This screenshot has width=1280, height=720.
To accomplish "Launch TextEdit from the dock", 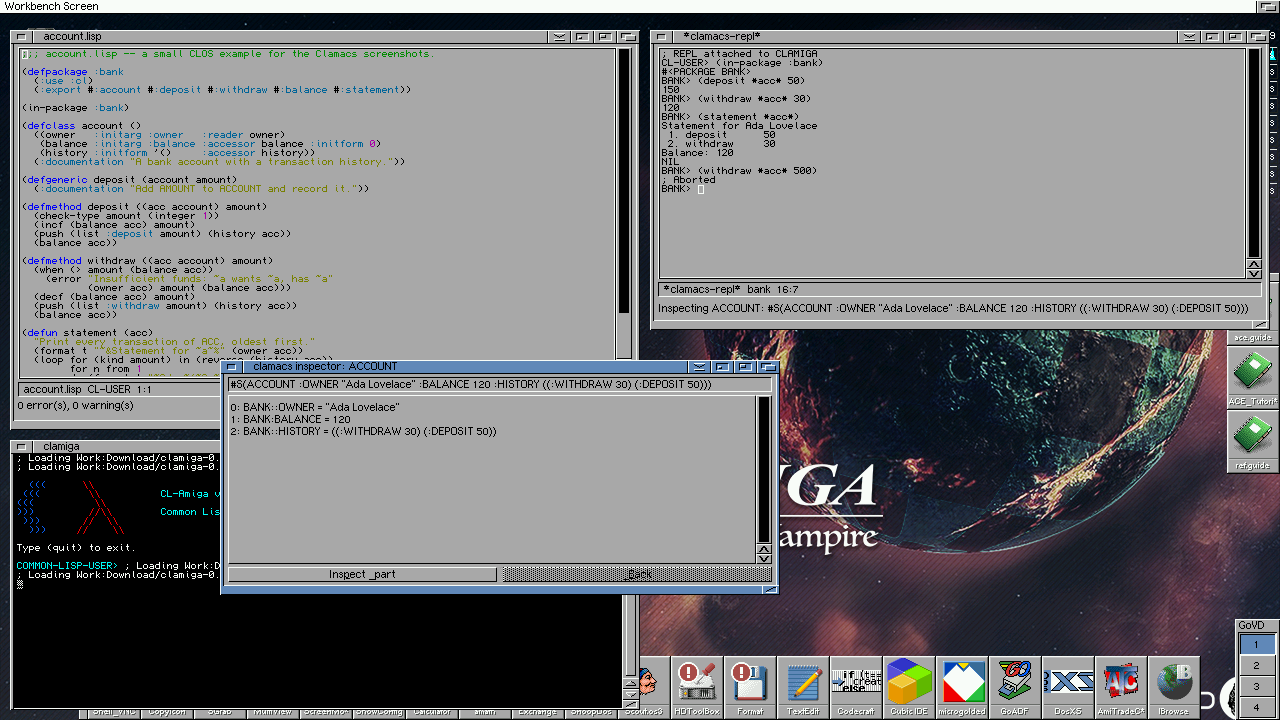I will (803, 686).
